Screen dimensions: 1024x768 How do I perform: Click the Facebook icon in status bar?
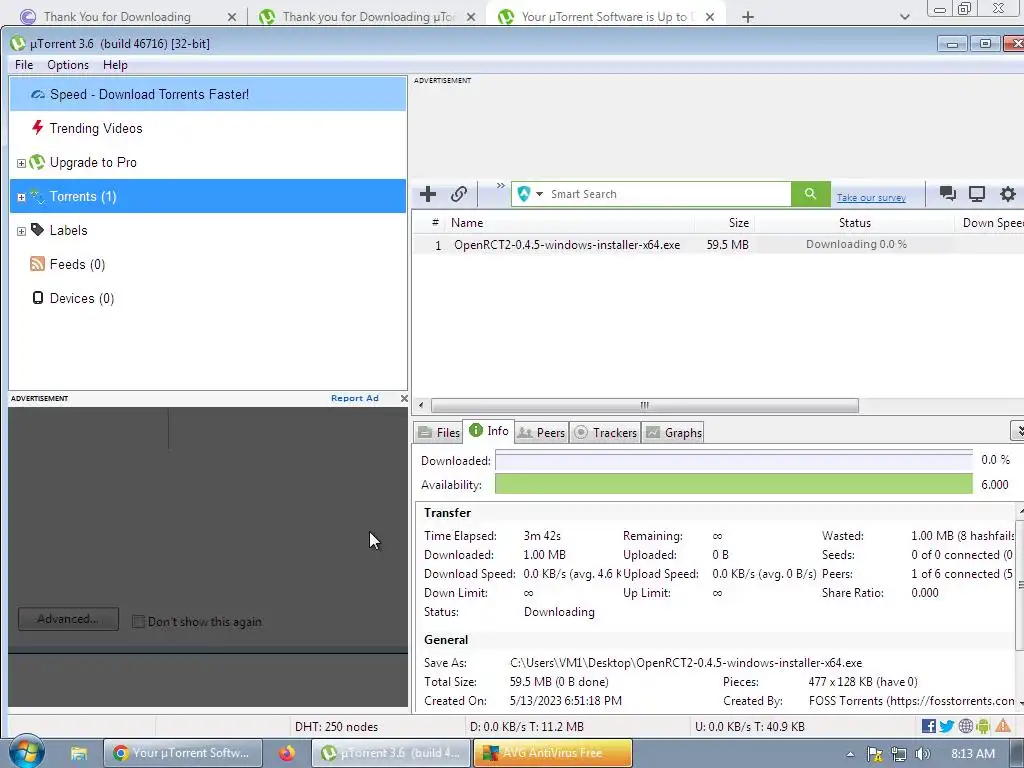tap(928, 726)
